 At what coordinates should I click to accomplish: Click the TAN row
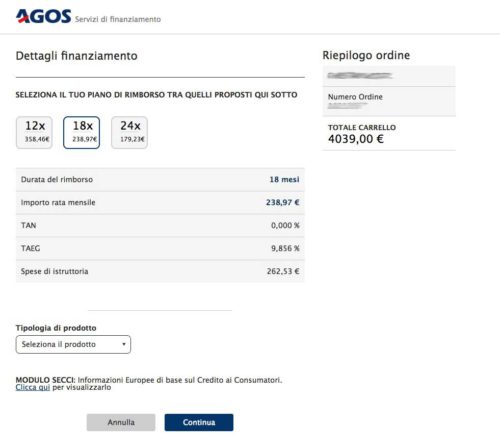160,225
